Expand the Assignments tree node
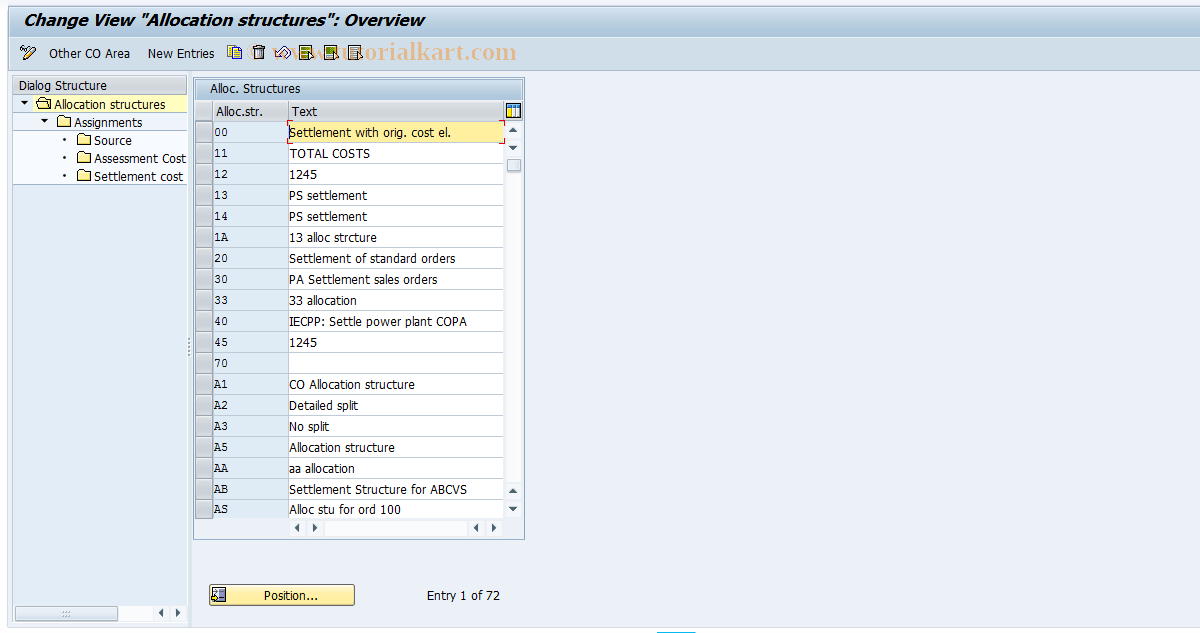The height and width of the screenshot is (633, 1200). 43,120
